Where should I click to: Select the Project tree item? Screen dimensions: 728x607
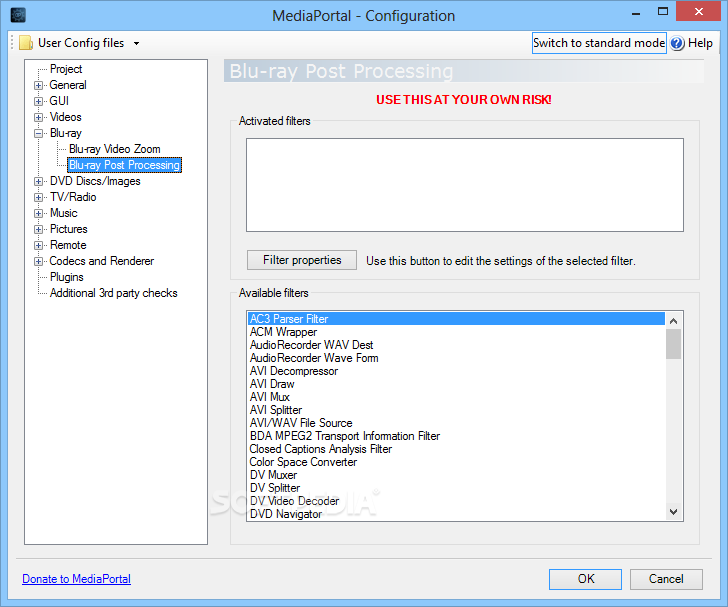(x=66, y=69)
